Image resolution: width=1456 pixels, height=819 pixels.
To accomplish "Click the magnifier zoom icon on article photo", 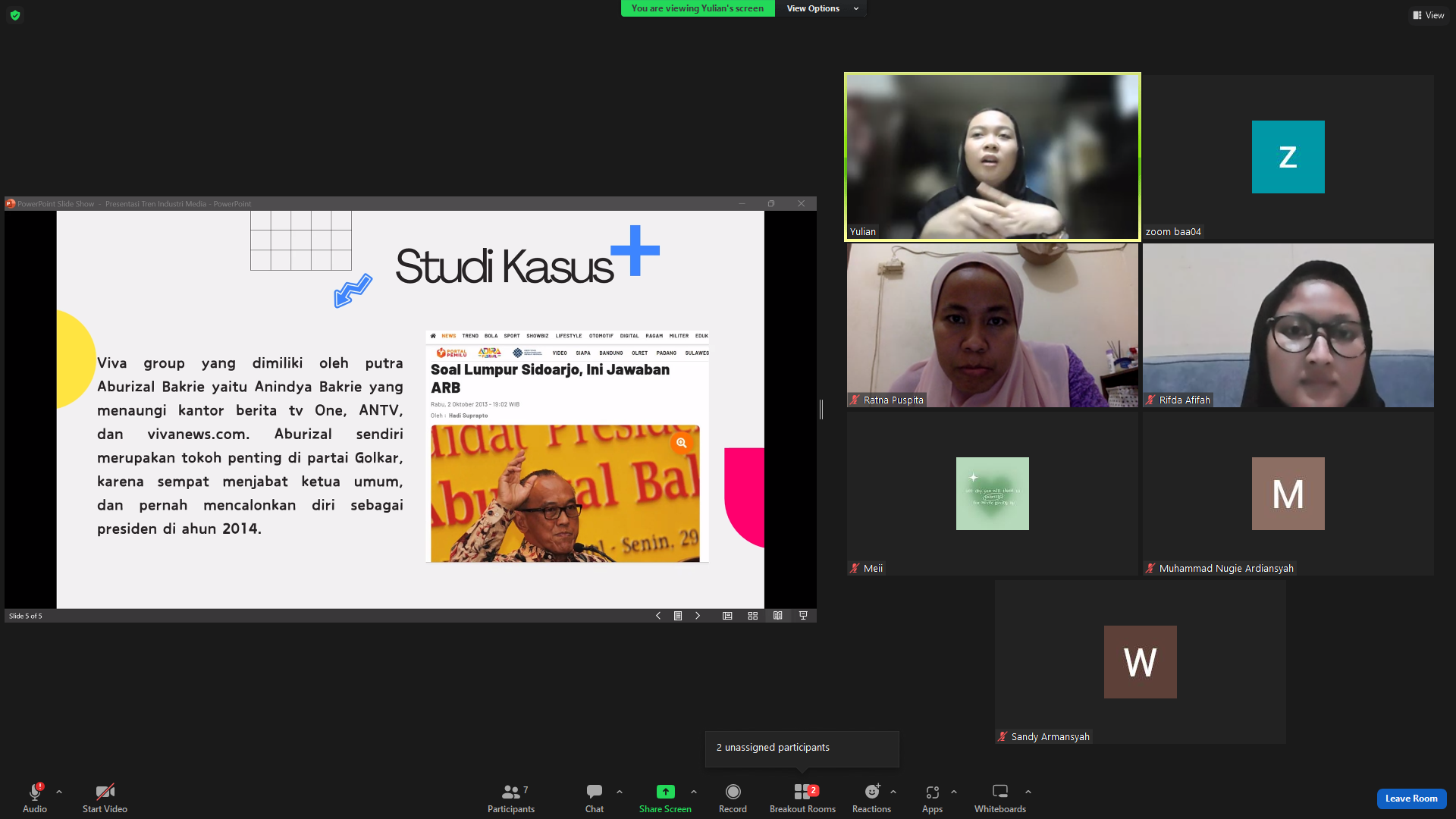I will coord(682,443).
